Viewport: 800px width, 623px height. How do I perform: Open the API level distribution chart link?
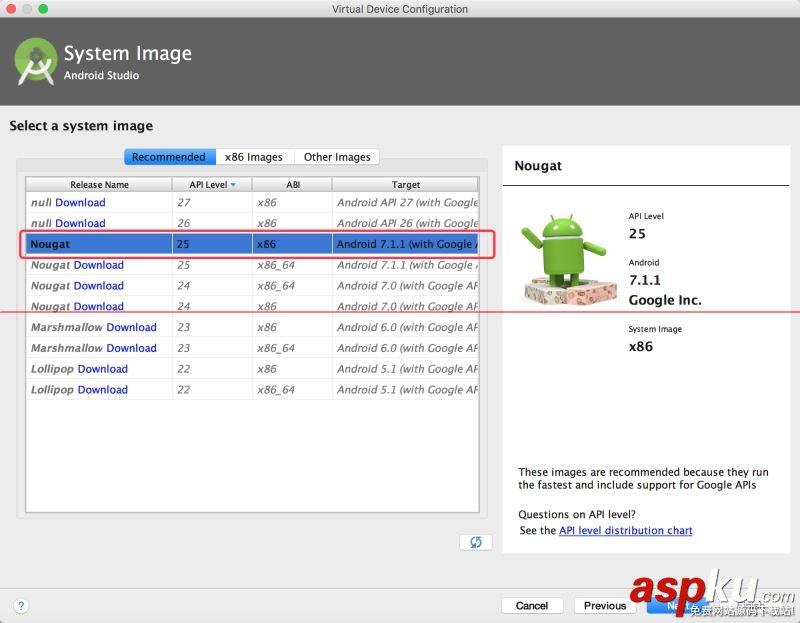click(624, 530)
